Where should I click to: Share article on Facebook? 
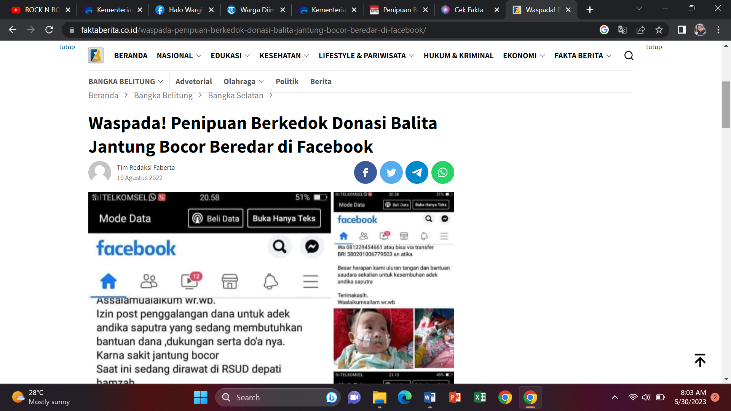click(366, 172)
